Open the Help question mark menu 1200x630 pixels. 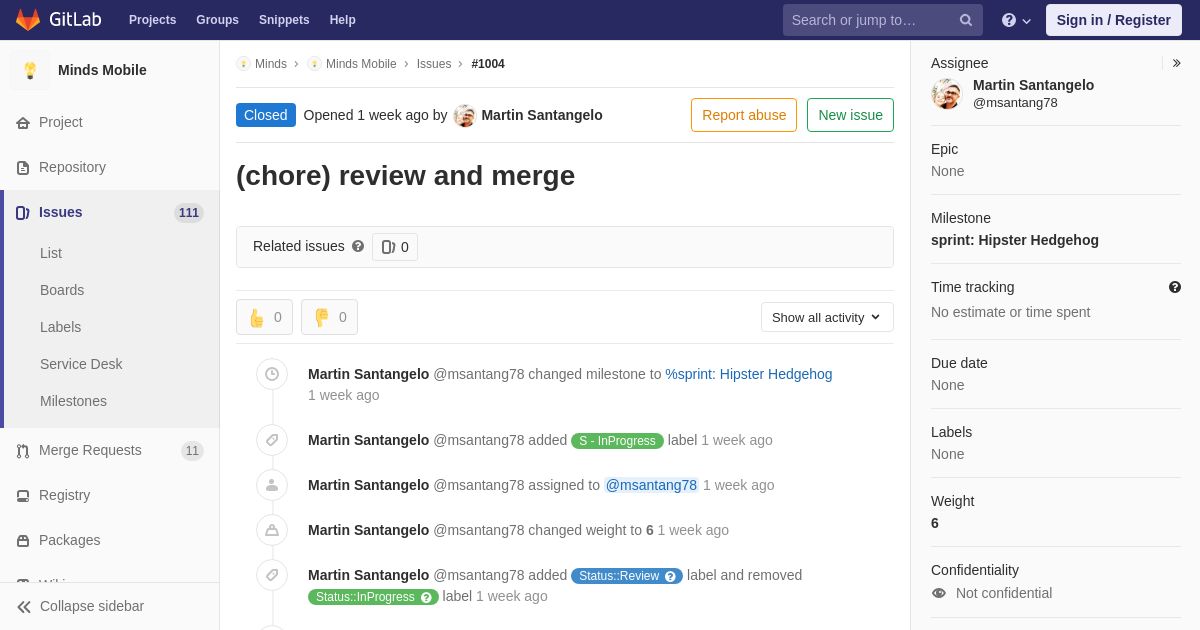[1016, 20]
